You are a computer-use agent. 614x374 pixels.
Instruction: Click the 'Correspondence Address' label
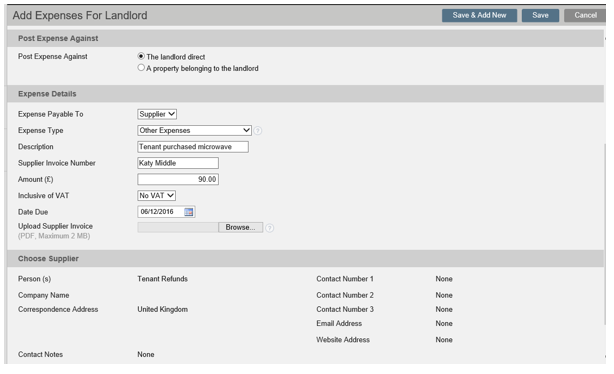coord(58,309)
